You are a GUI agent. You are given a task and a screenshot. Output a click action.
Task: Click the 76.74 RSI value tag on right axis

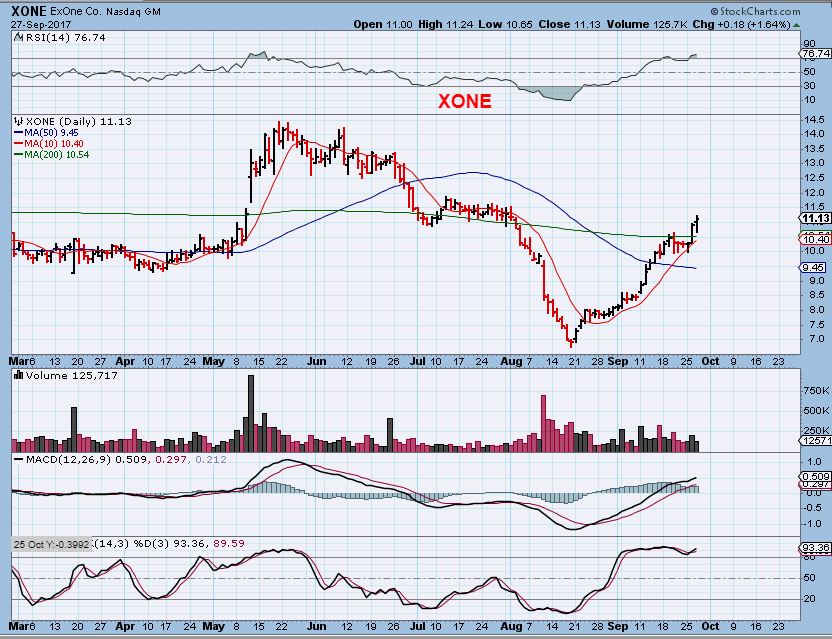coord(815,54)
